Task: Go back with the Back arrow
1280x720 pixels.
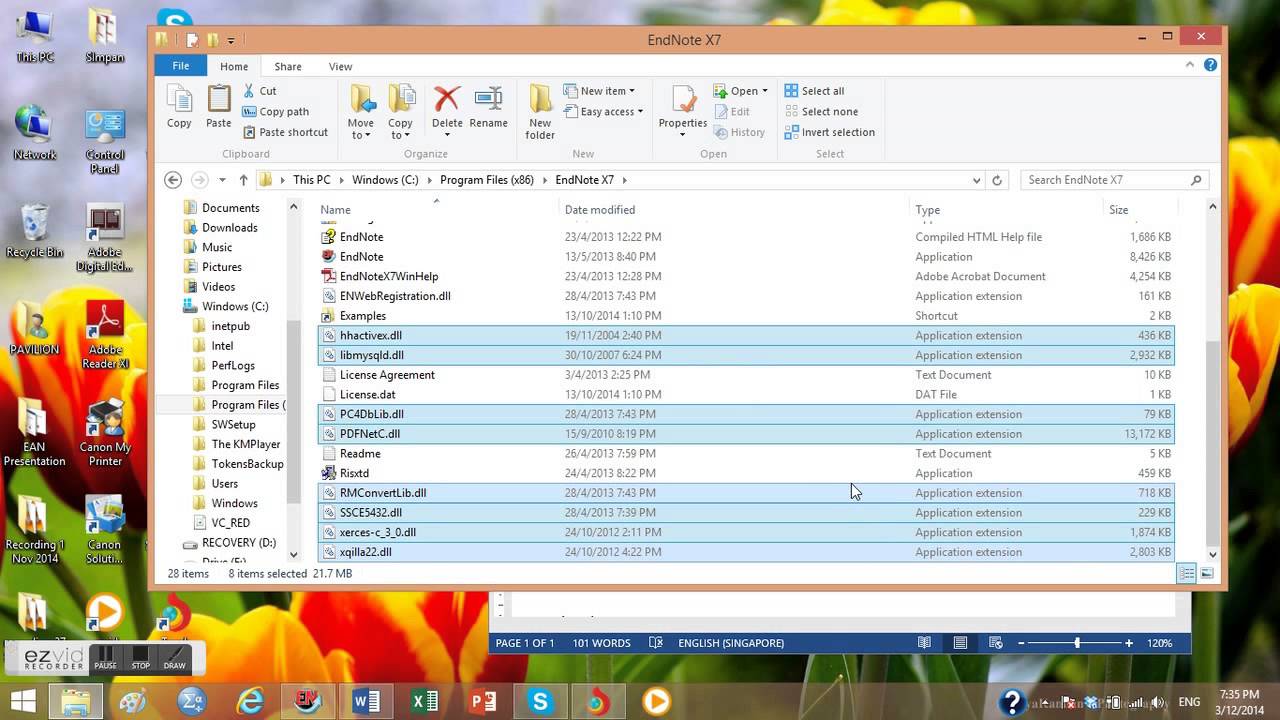Action: coord(173,180)
